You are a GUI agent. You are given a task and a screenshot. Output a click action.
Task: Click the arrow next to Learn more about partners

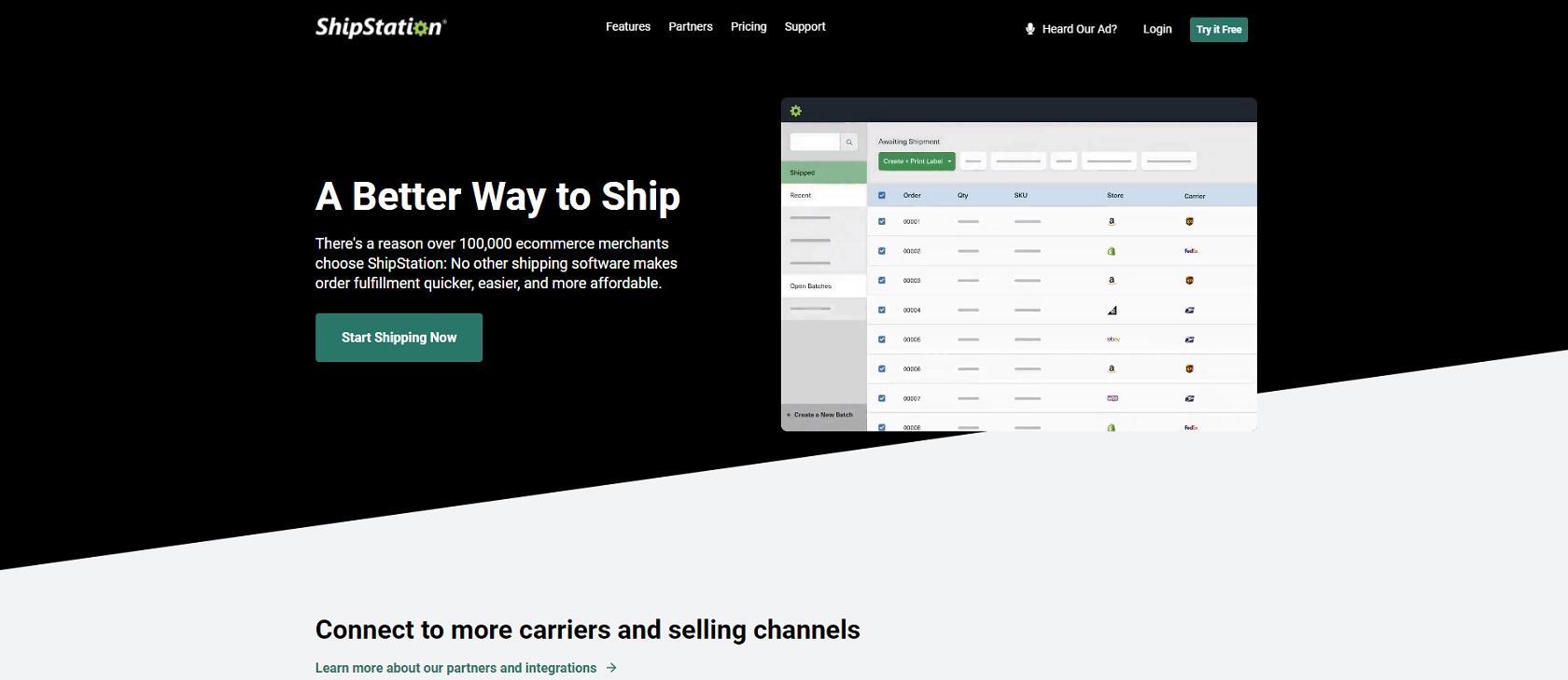pyautogui.click(x=611, y=668)
